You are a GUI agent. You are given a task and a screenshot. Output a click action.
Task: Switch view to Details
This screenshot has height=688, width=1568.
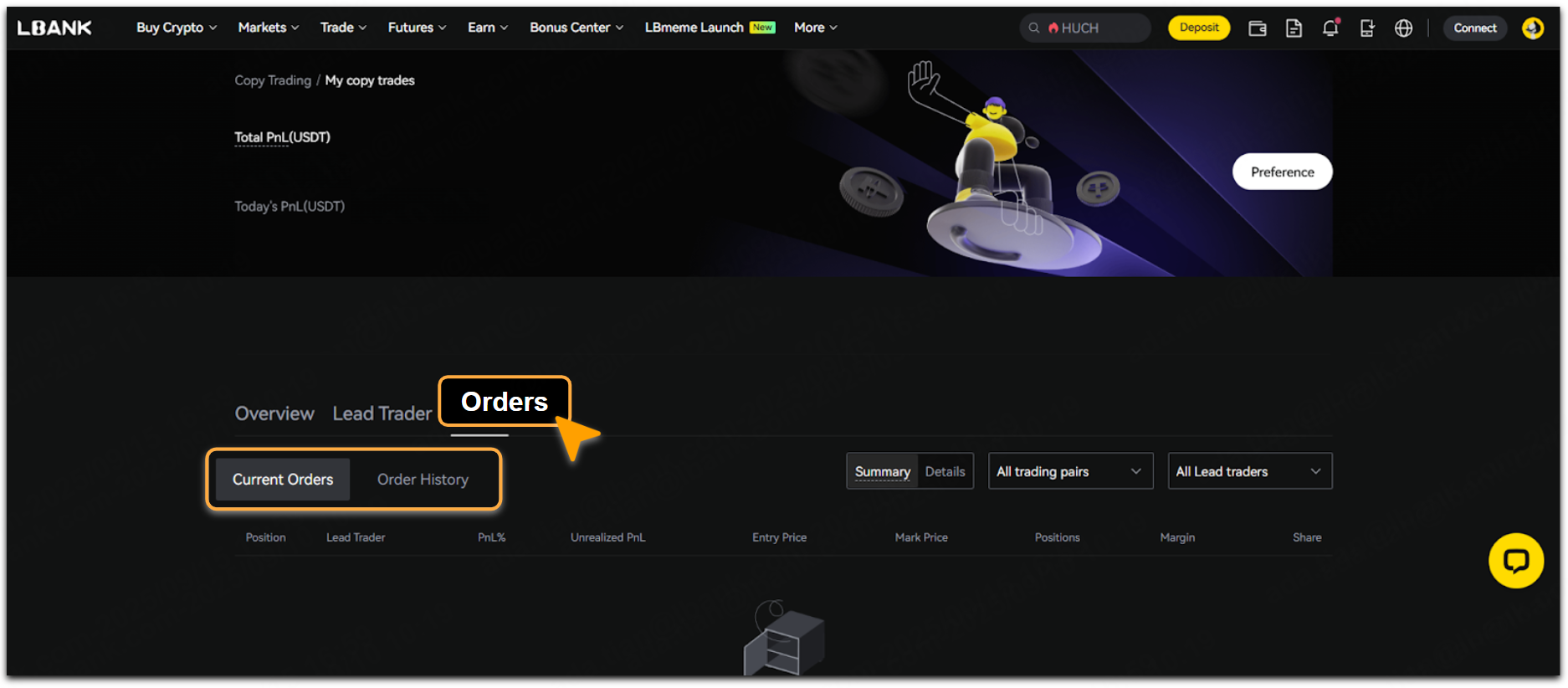(x=945, y=472)
